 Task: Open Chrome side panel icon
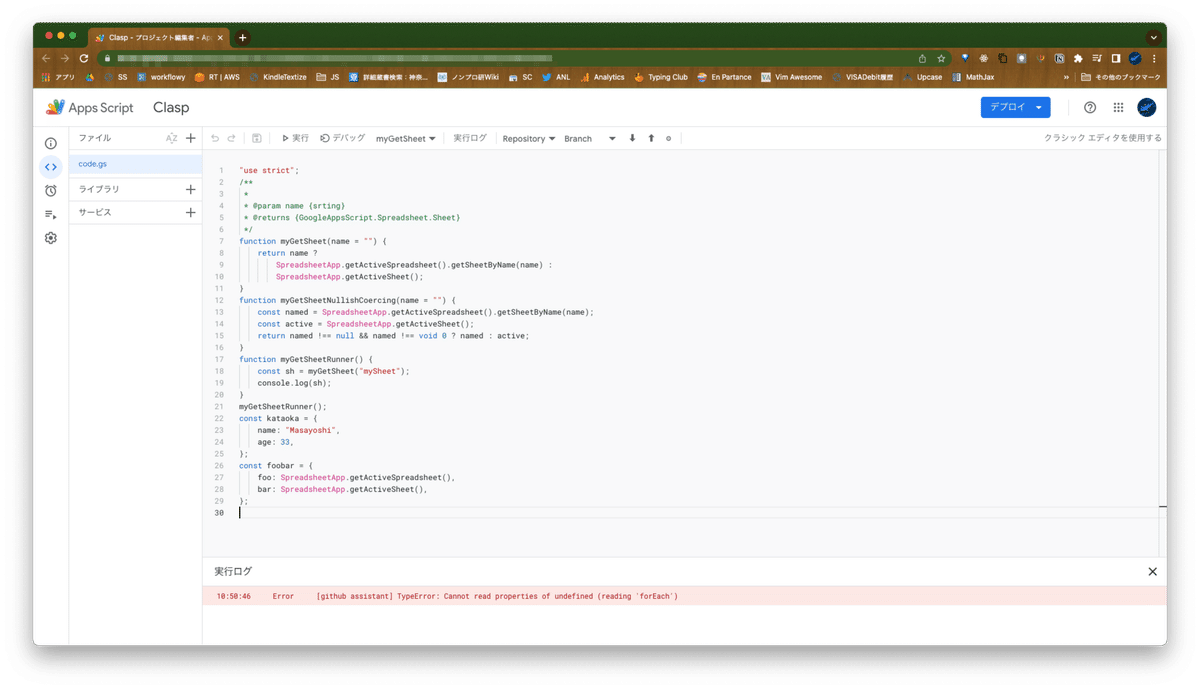point(1116,58)
